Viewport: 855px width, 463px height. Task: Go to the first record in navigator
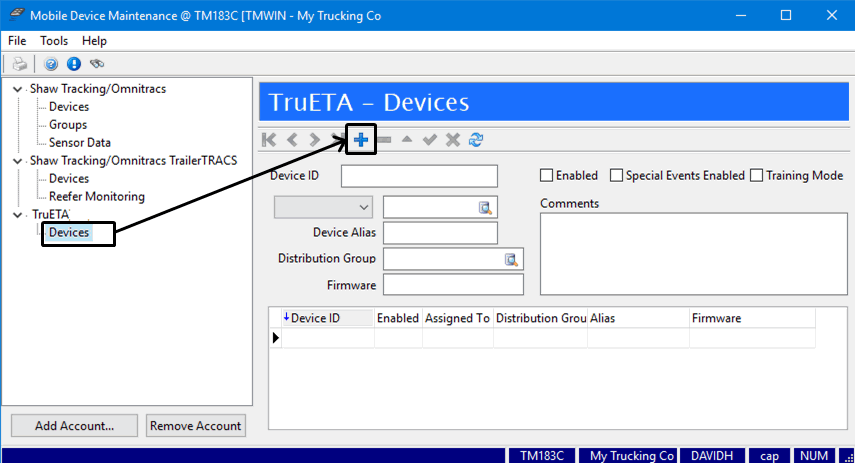pos(269,140)
